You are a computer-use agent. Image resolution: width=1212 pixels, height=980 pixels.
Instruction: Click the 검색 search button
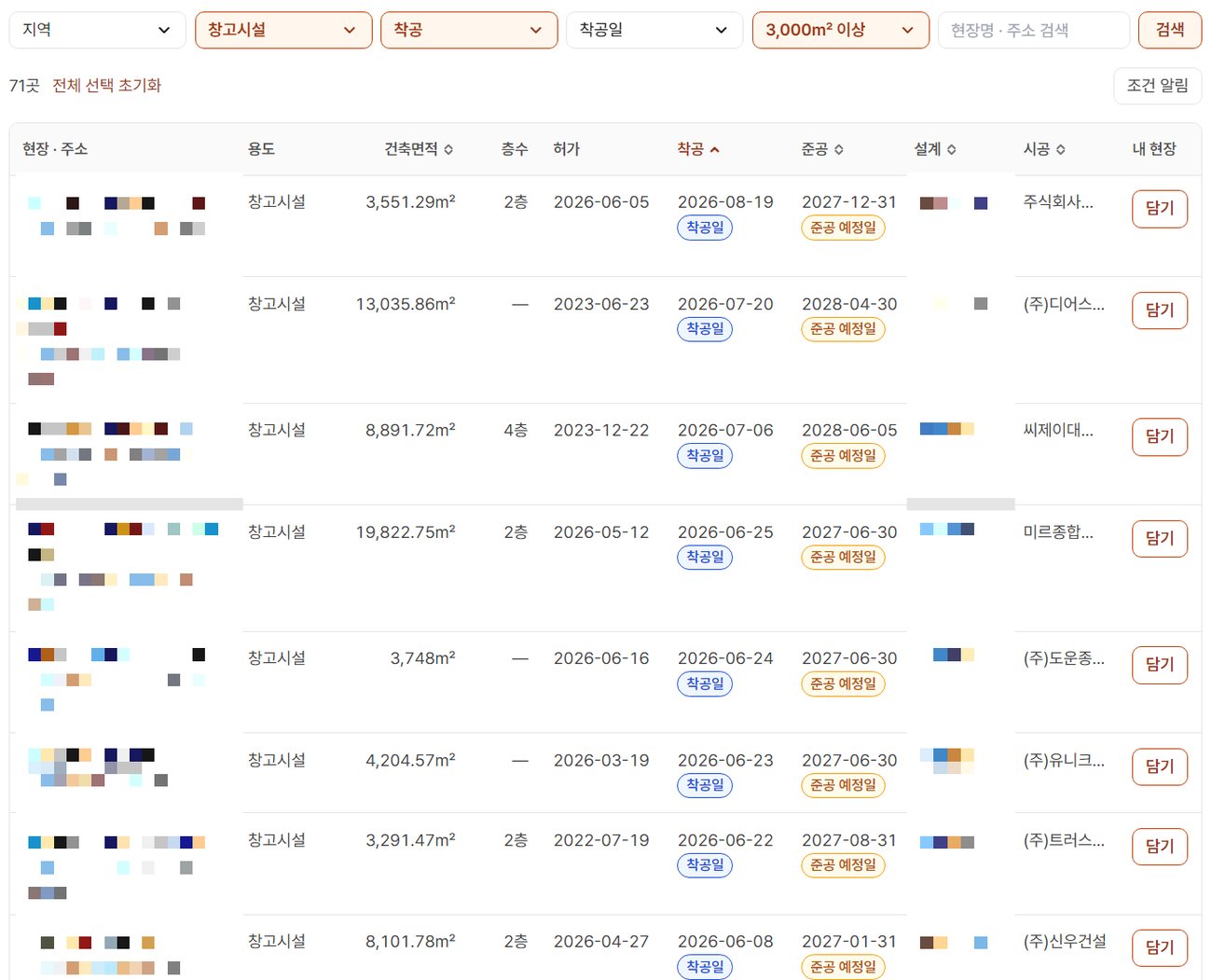tap(1170, 30)
